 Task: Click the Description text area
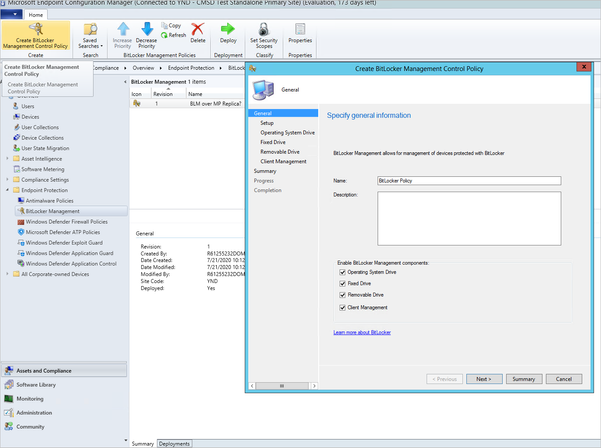pos(469,218)
